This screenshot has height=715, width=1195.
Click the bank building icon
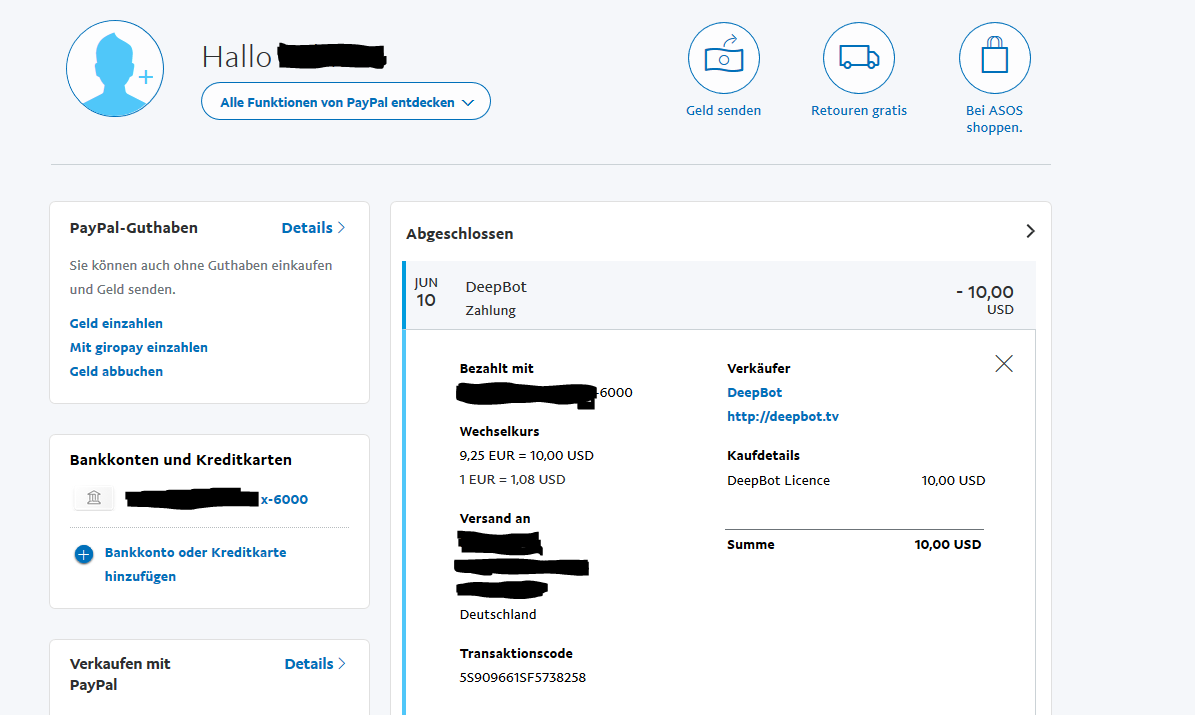tap(94, 498)
